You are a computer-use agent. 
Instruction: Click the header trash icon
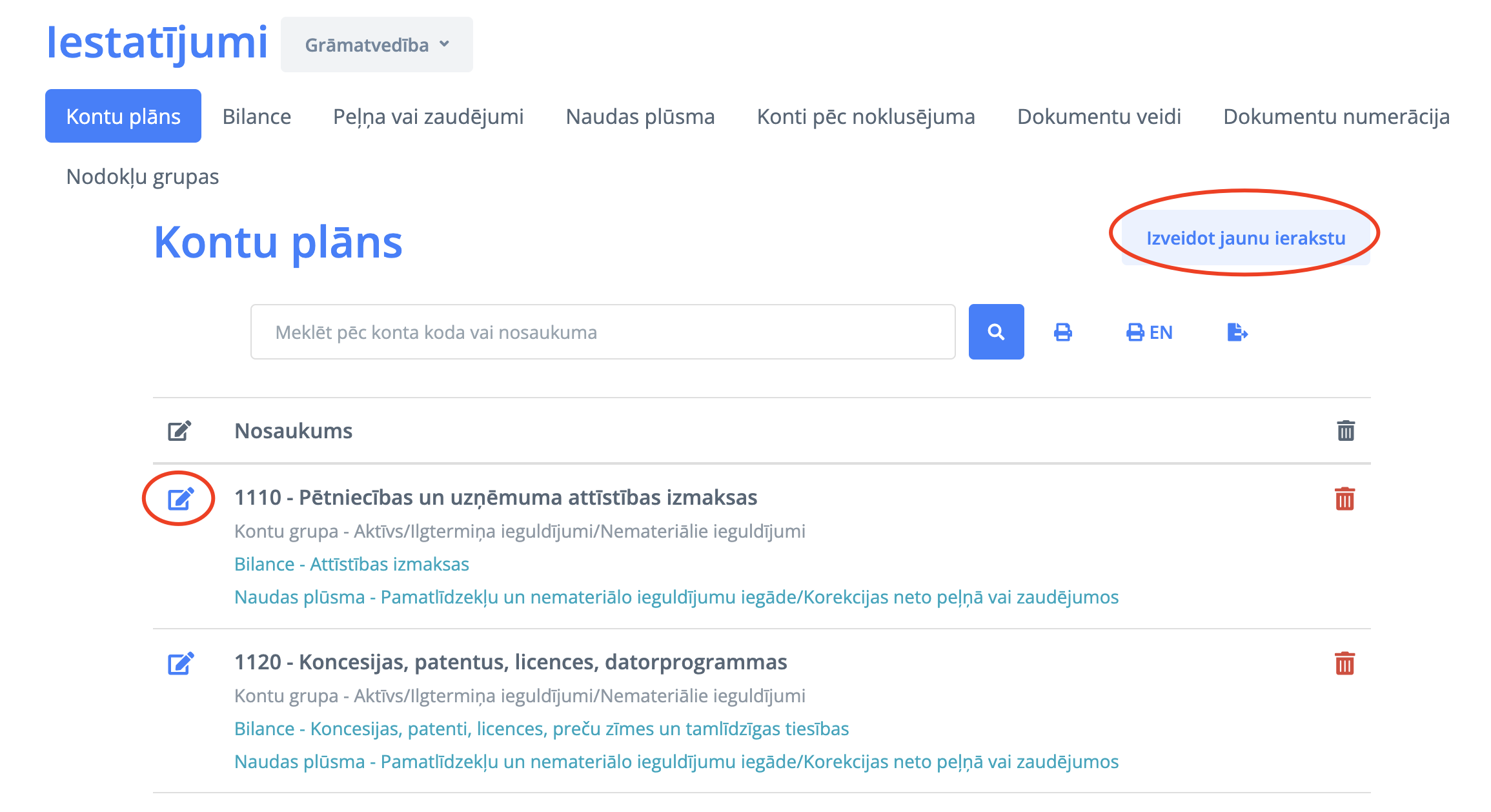1345,431
